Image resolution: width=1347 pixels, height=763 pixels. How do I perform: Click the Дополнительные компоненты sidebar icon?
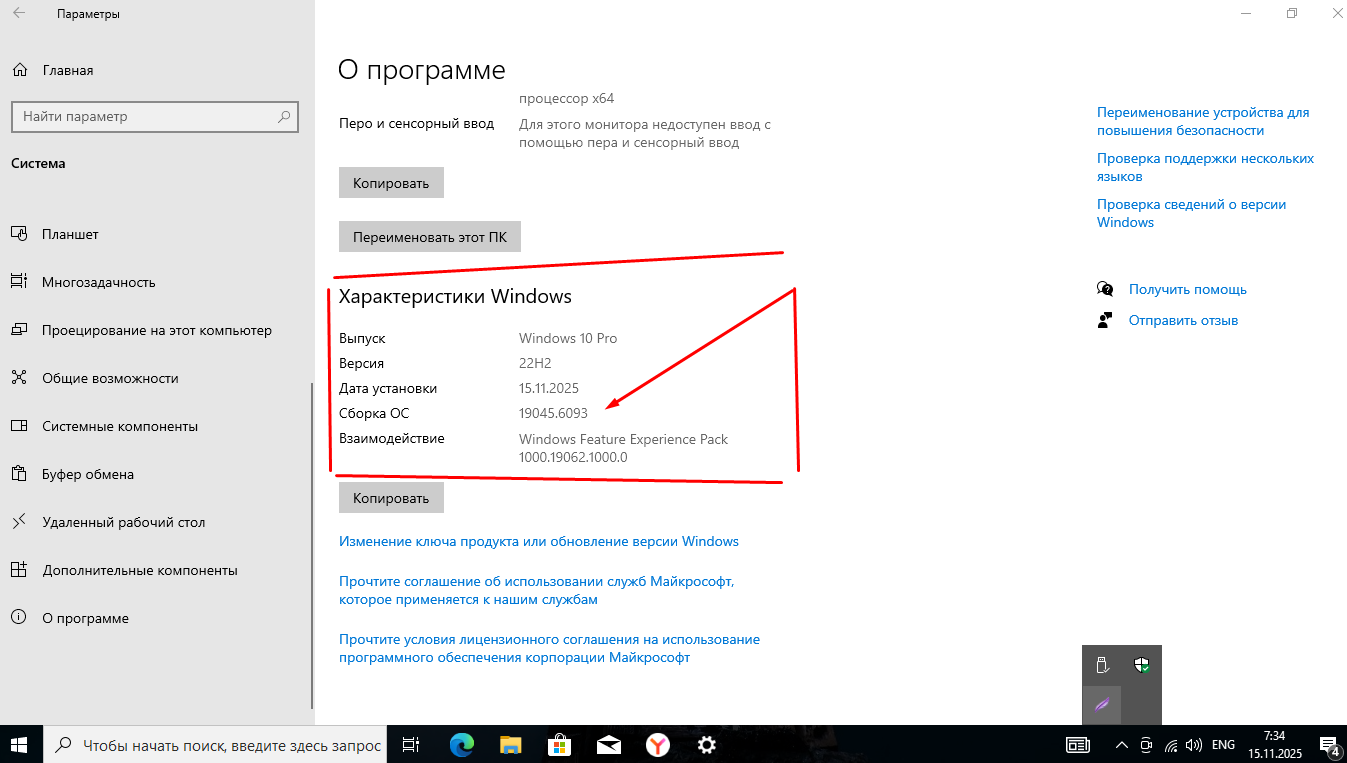pos(18,570)
